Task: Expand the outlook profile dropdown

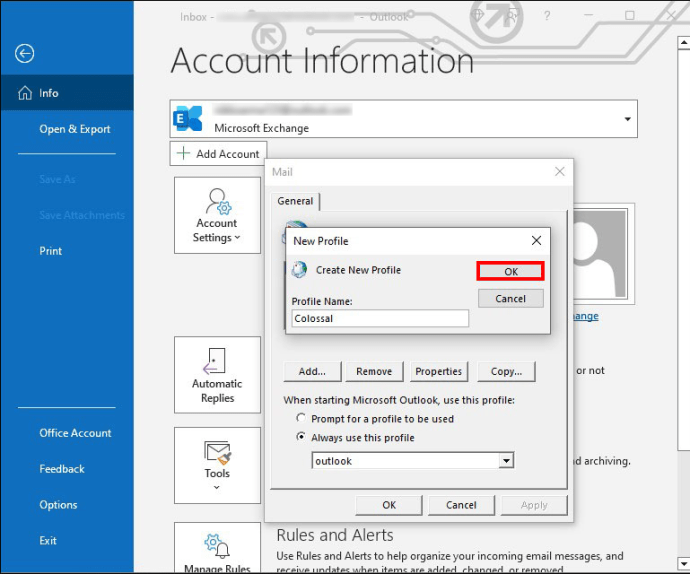Action: point(506,461)
